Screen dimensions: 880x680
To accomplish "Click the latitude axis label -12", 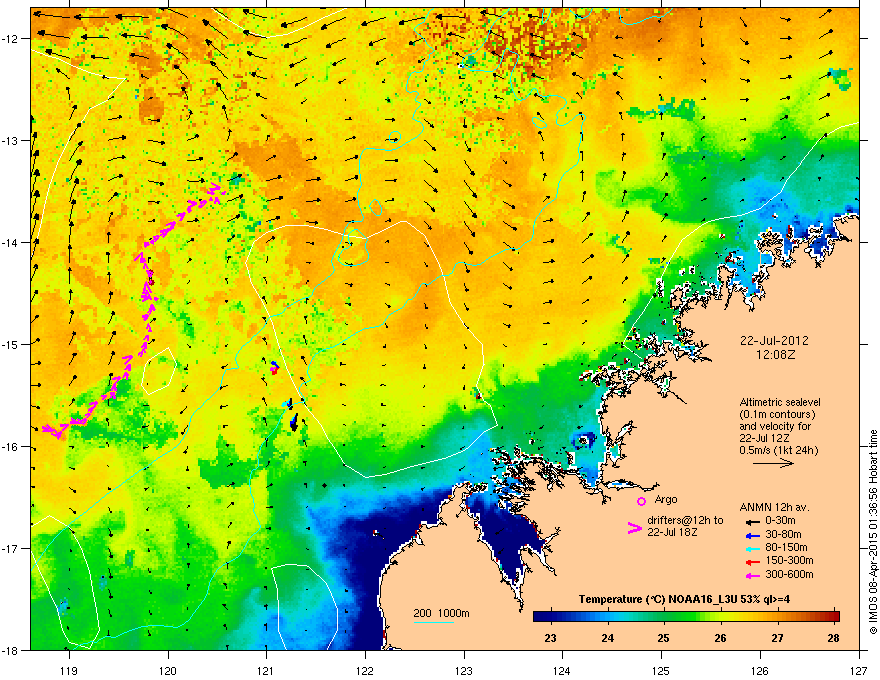I will (x=11, y=39).
